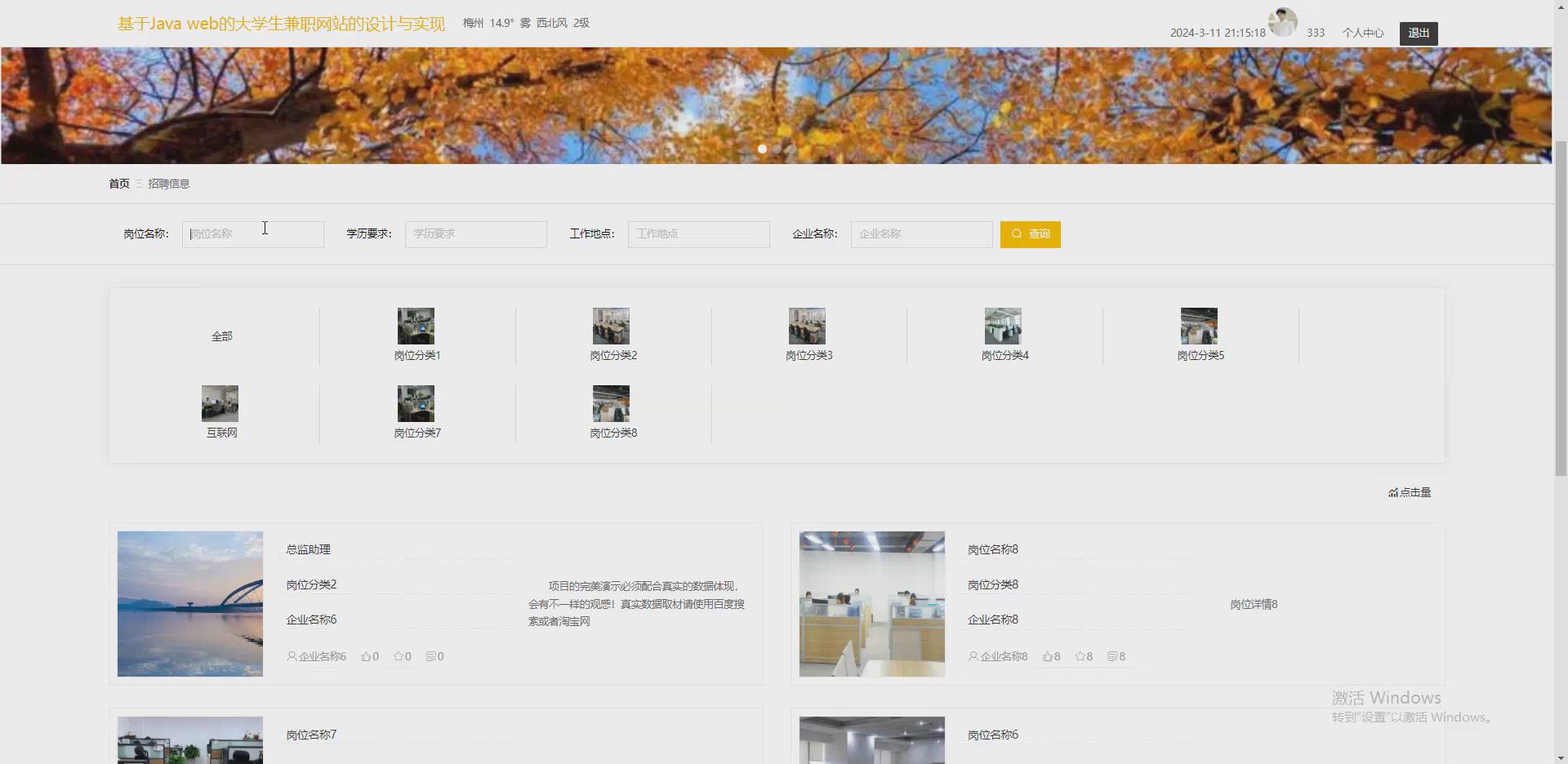1568x764 pixels.
Task: Click the 总监助理 job title
Action: tap(309, 549)
